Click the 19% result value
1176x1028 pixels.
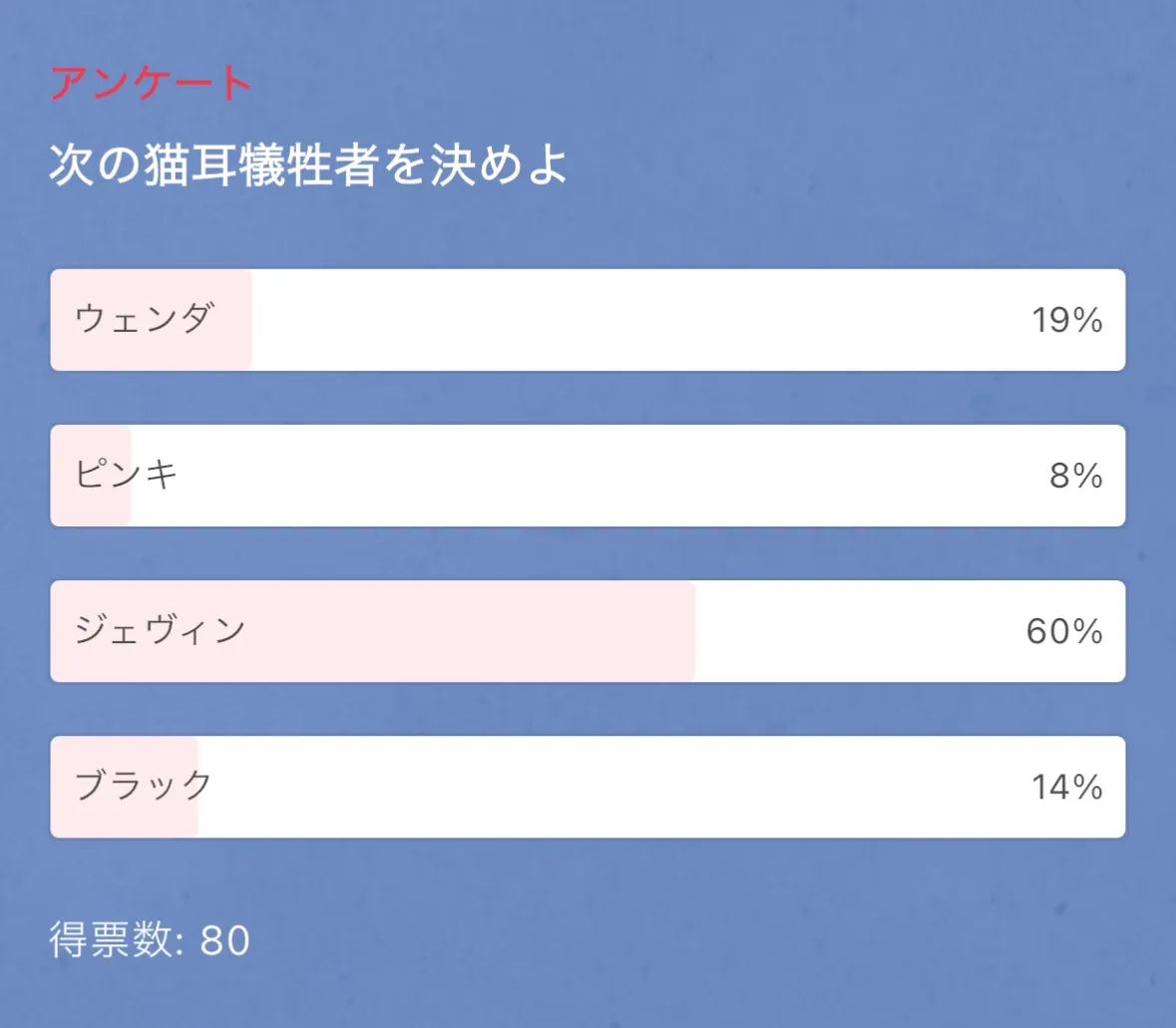(x=1066, y=320)
